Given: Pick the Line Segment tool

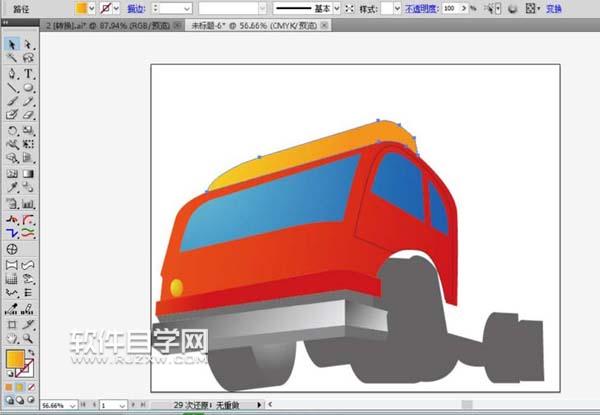Looking at the screenshot, I should tap(12, 88).
